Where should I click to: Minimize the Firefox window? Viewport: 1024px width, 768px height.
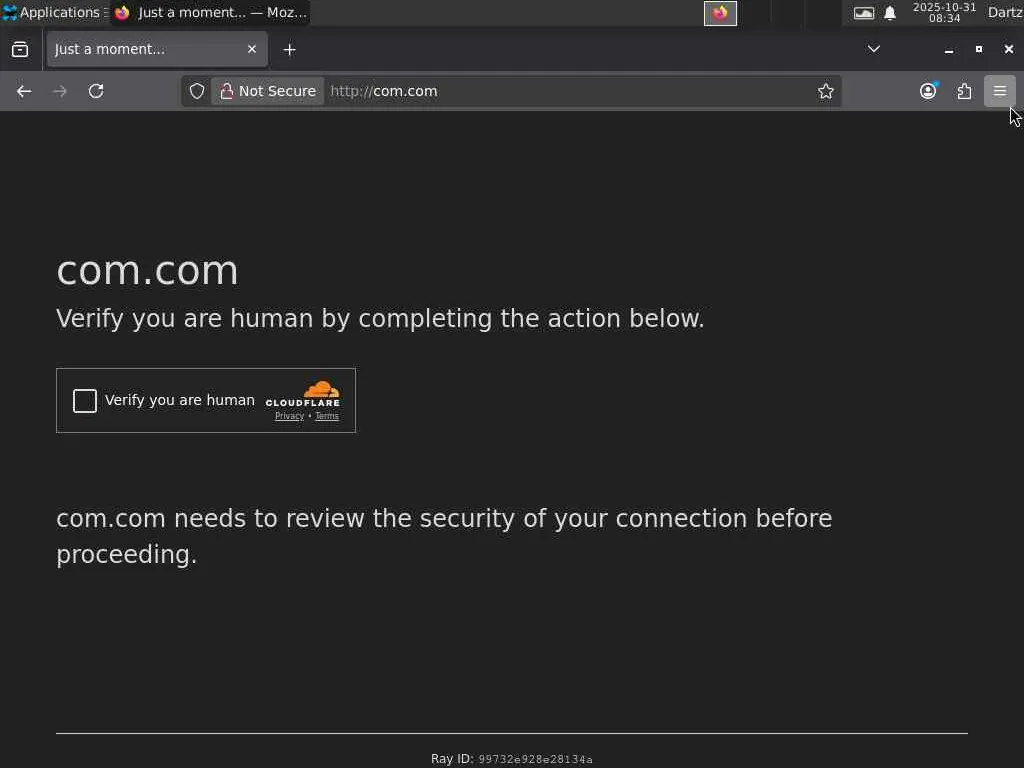[949, 50]
